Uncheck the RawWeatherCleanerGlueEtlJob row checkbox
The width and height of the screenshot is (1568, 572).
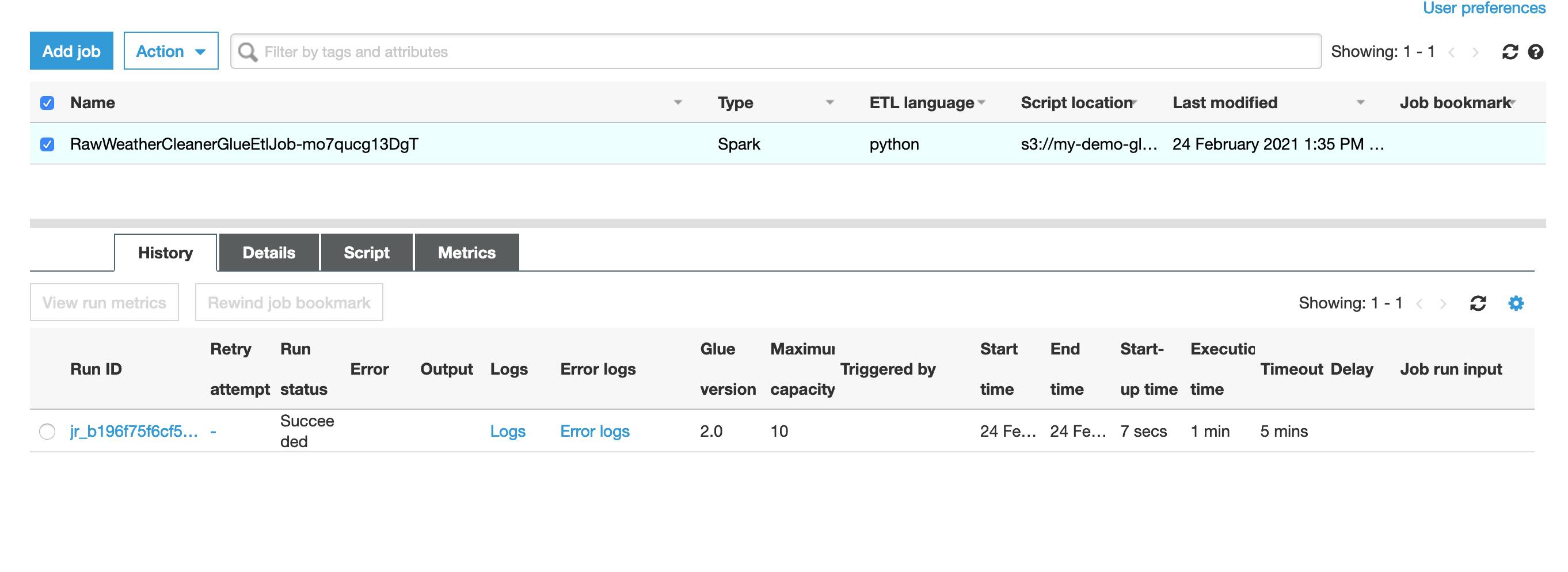[47, 144]
